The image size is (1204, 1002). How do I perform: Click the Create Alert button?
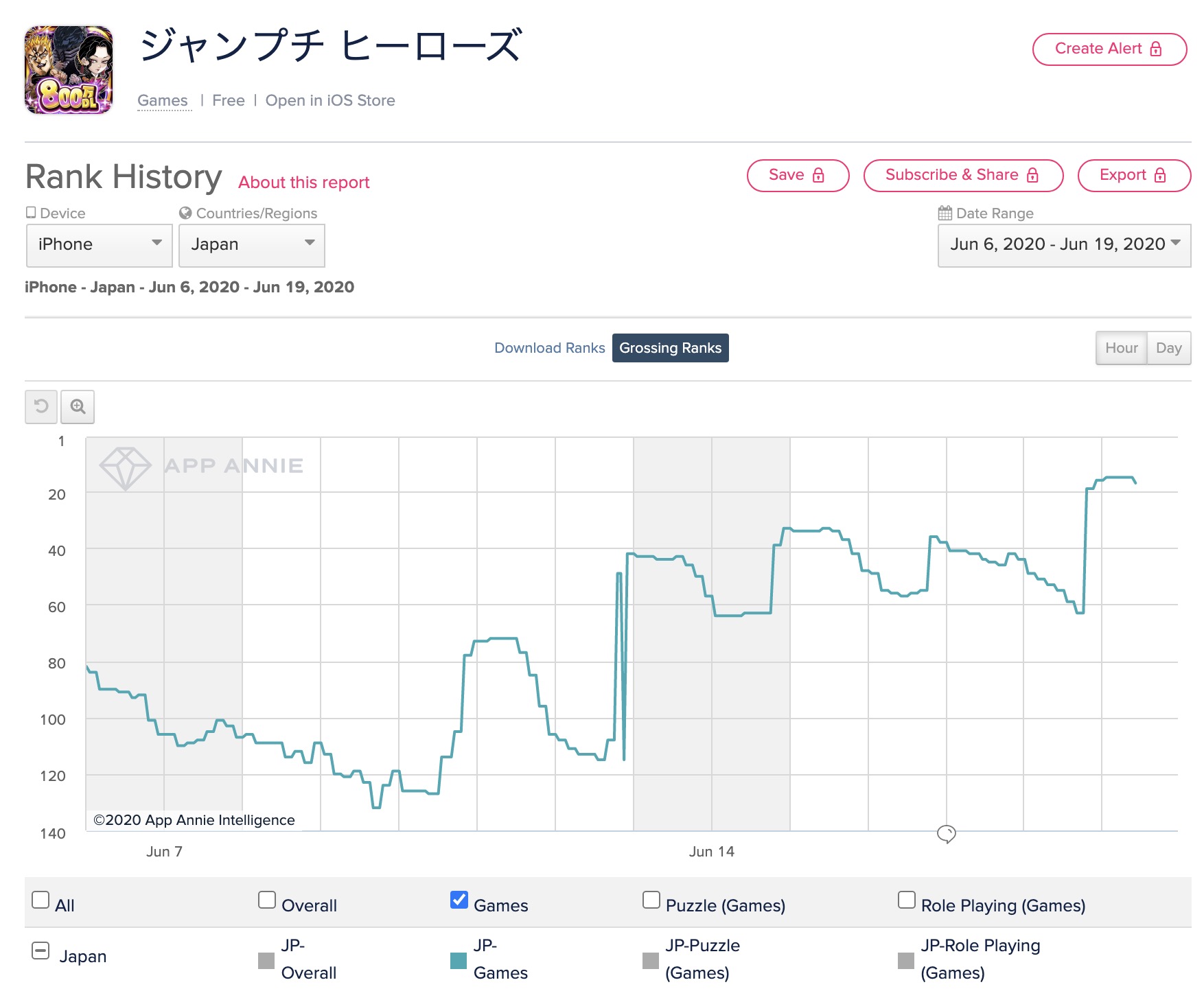[1109, 49]
